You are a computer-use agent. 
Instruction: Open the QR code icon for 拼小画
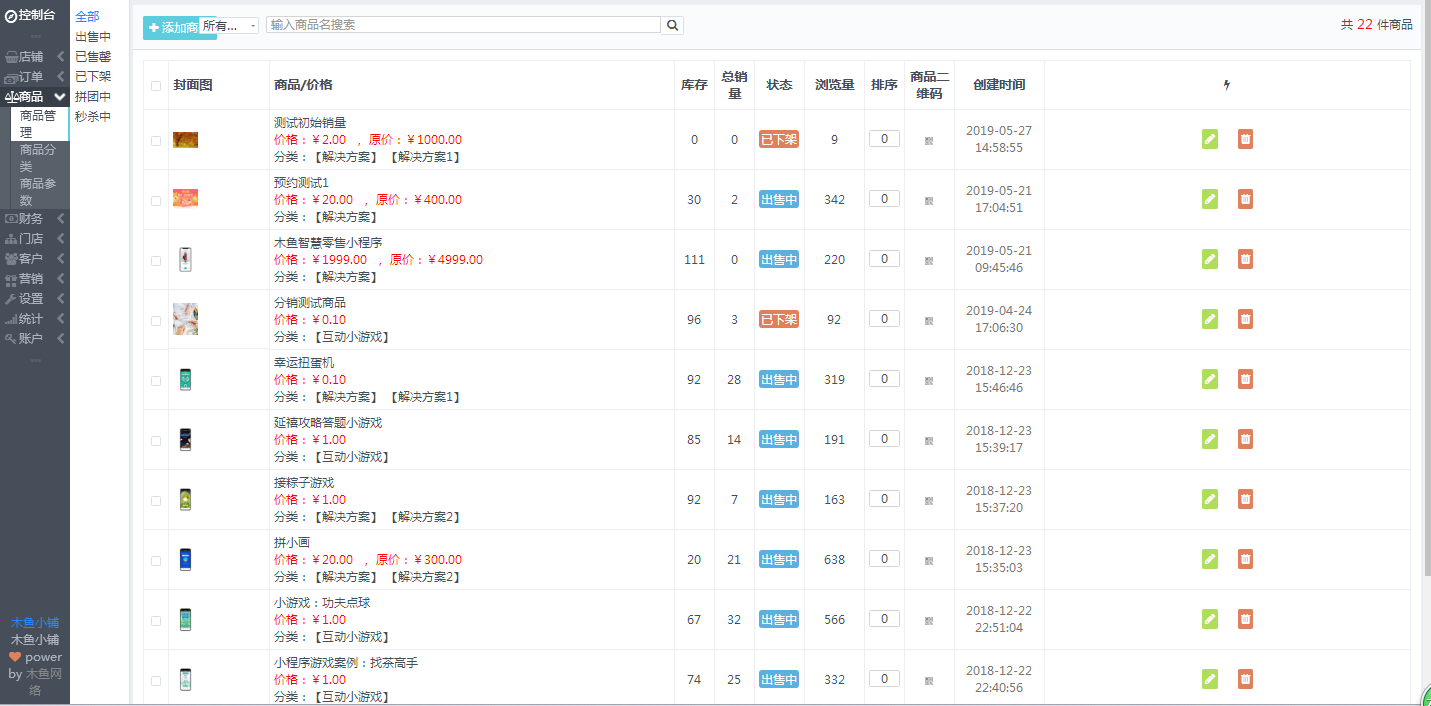pyautogui.click(x=929, y=561)
